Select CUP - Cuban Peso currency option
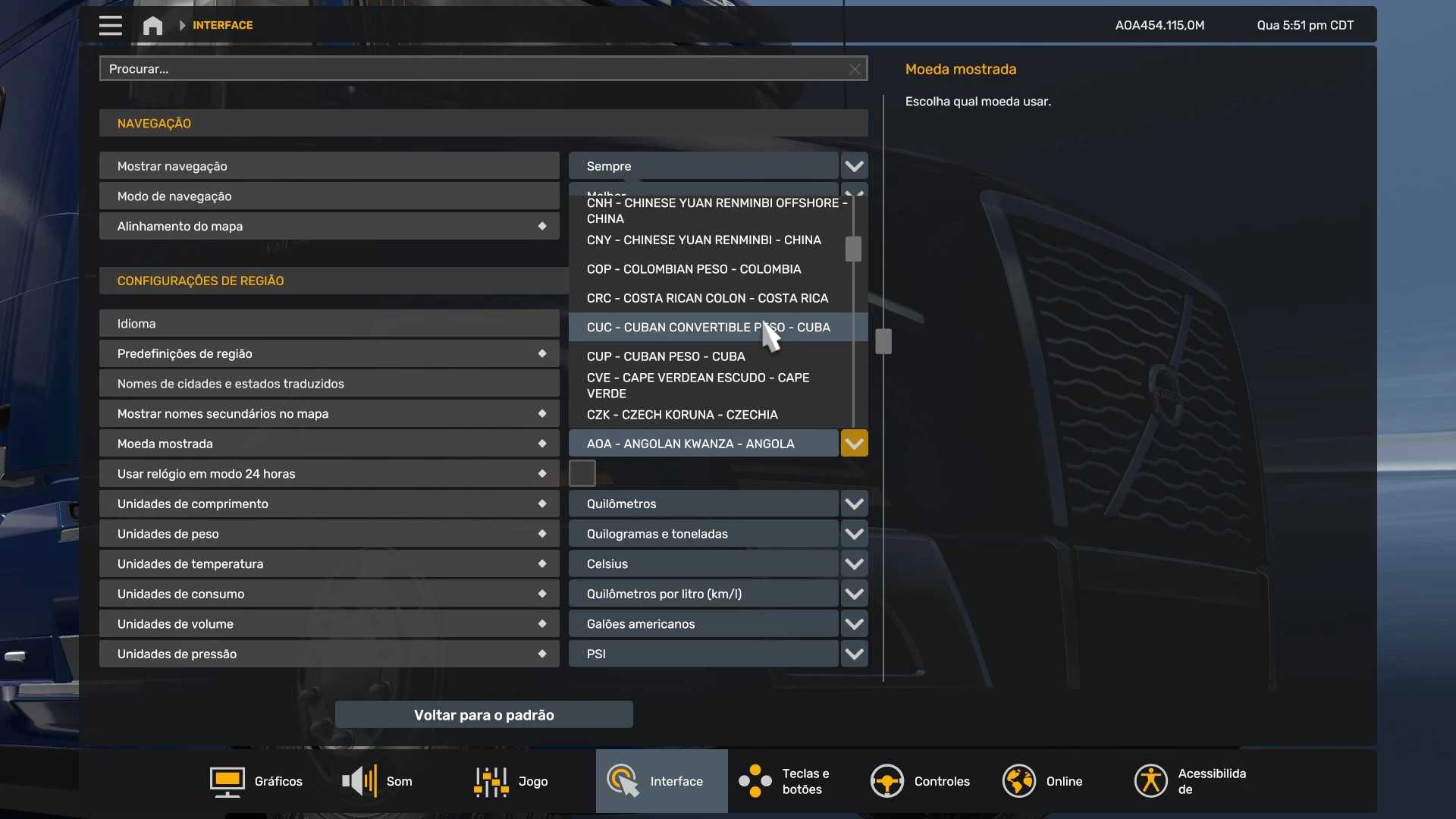Image resolution: width=1456 pixels, height=819 pixels. point(665,356)
